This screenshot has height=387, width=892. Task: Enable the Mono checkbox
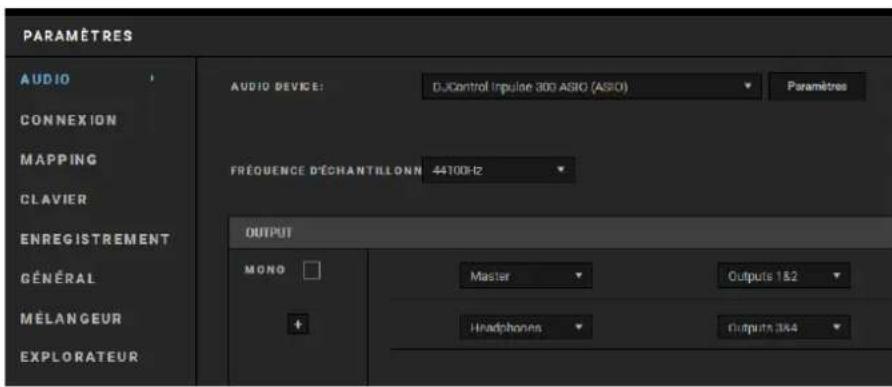pyautogui.click(x=312, y=270)
